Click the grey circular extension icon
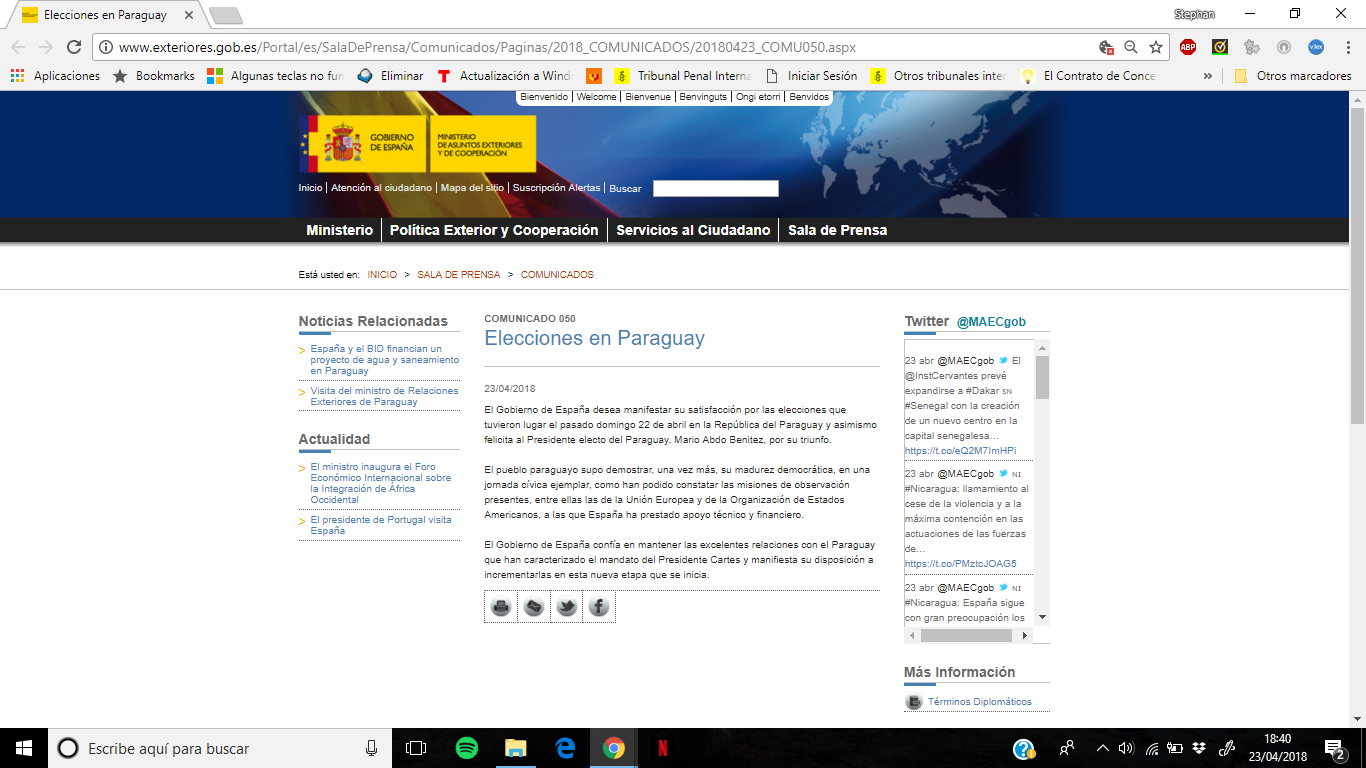Image resolution: width=1366 pixels, height=768 pixels. [1284, 47]
